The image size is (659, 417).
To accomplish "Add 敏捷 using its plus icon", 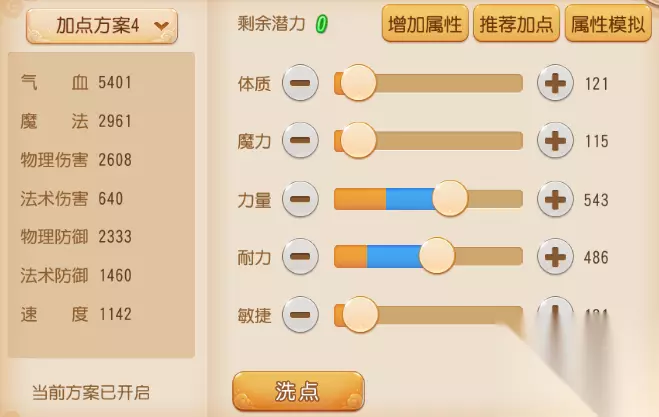I will 555,313.
